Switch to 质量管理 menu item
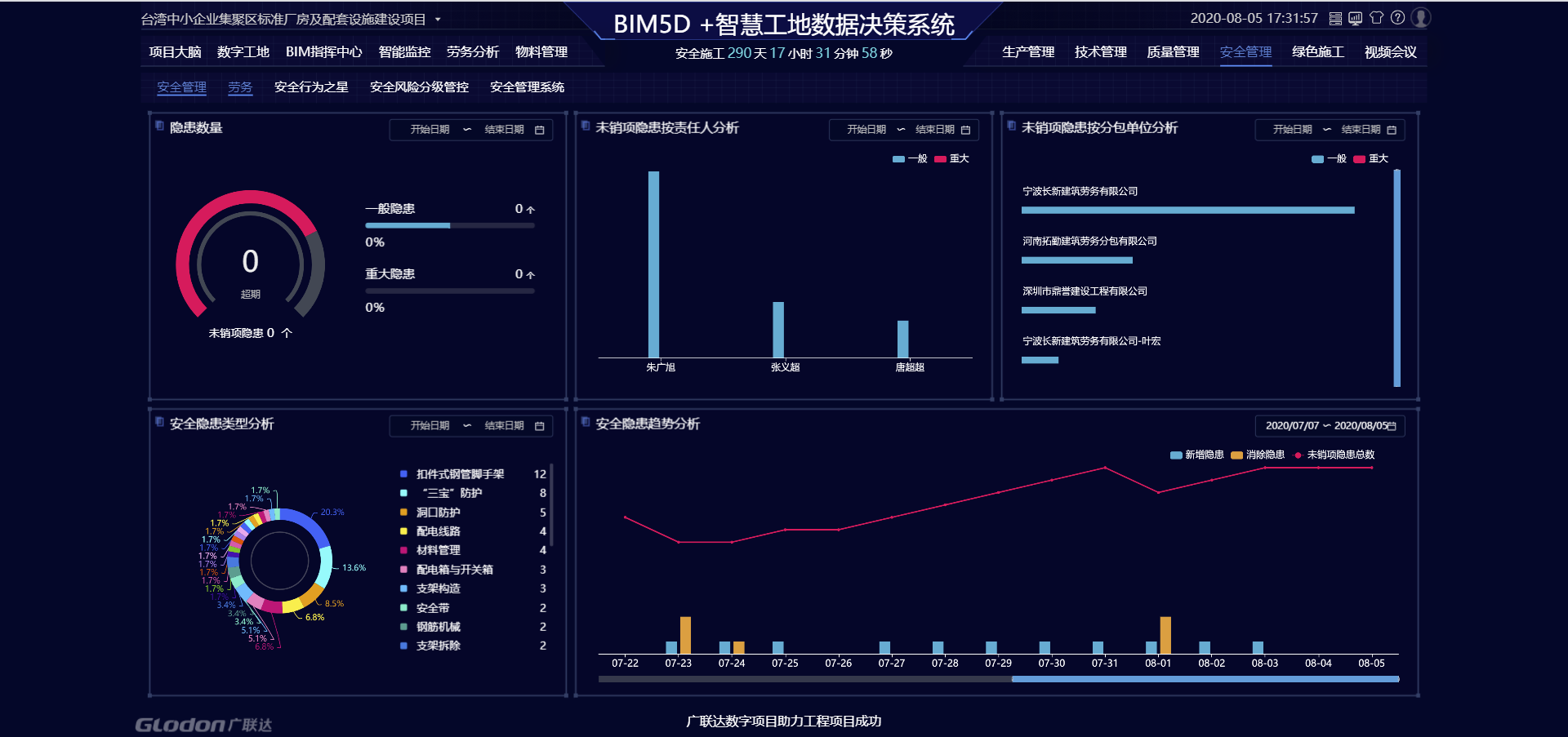 (x=1173, y=52)
